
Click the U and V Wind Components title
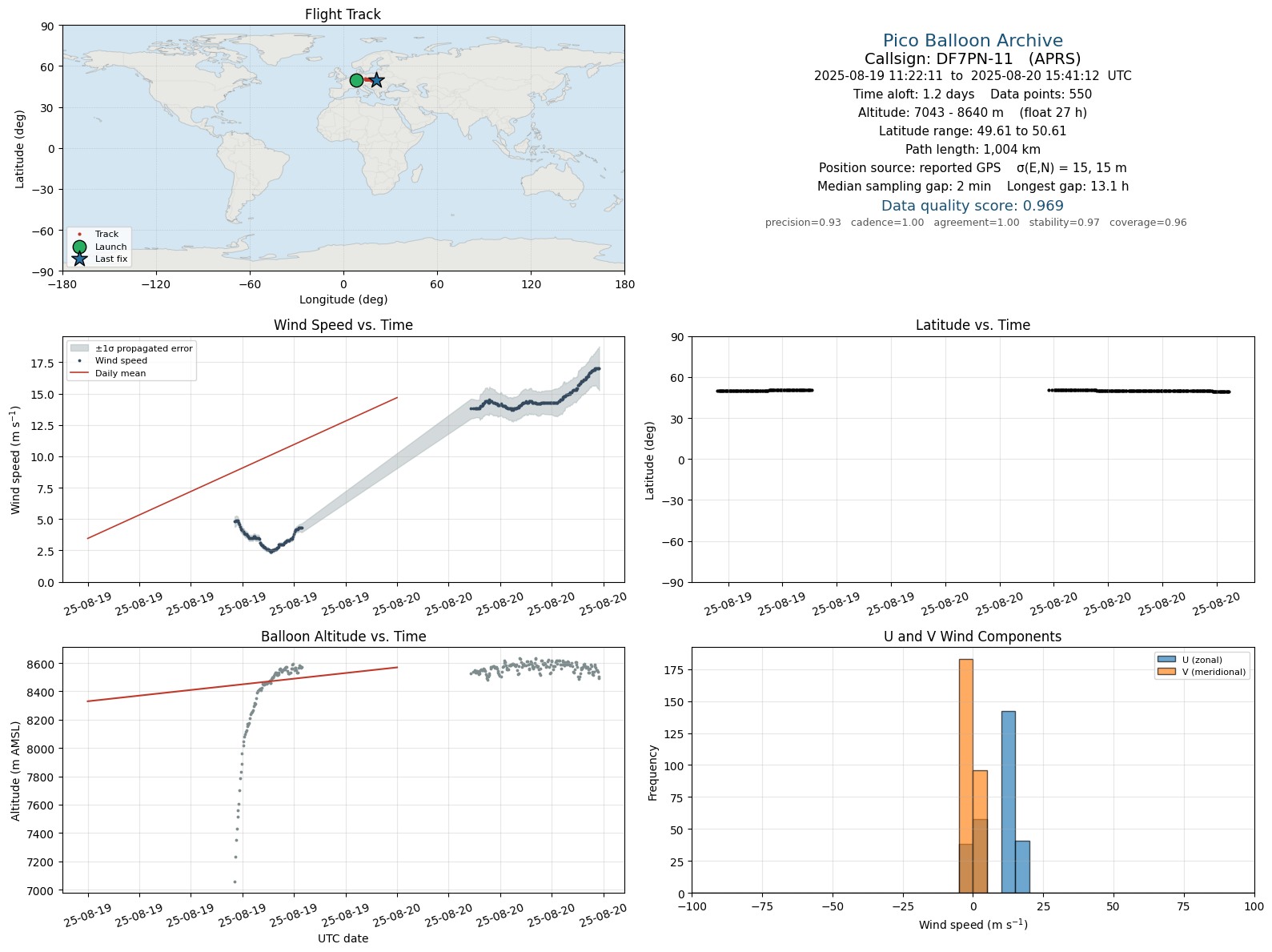point(973,637)
